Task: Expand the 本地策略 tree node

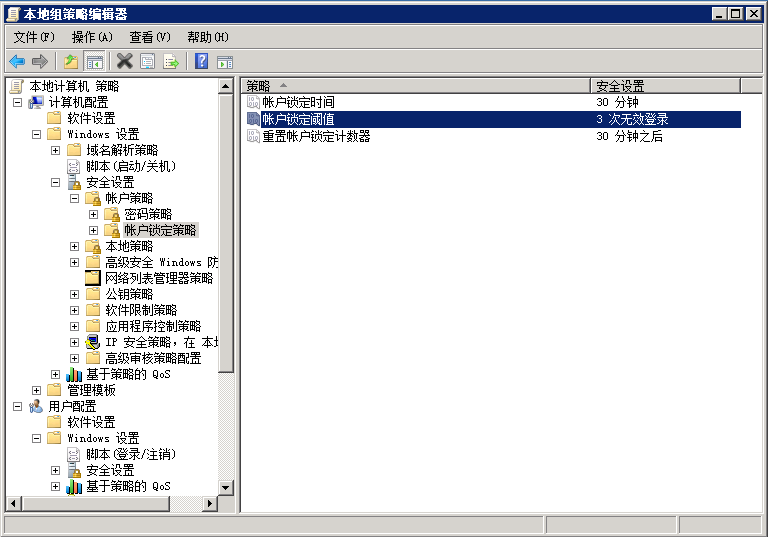Action: click(x=75, y=246)
